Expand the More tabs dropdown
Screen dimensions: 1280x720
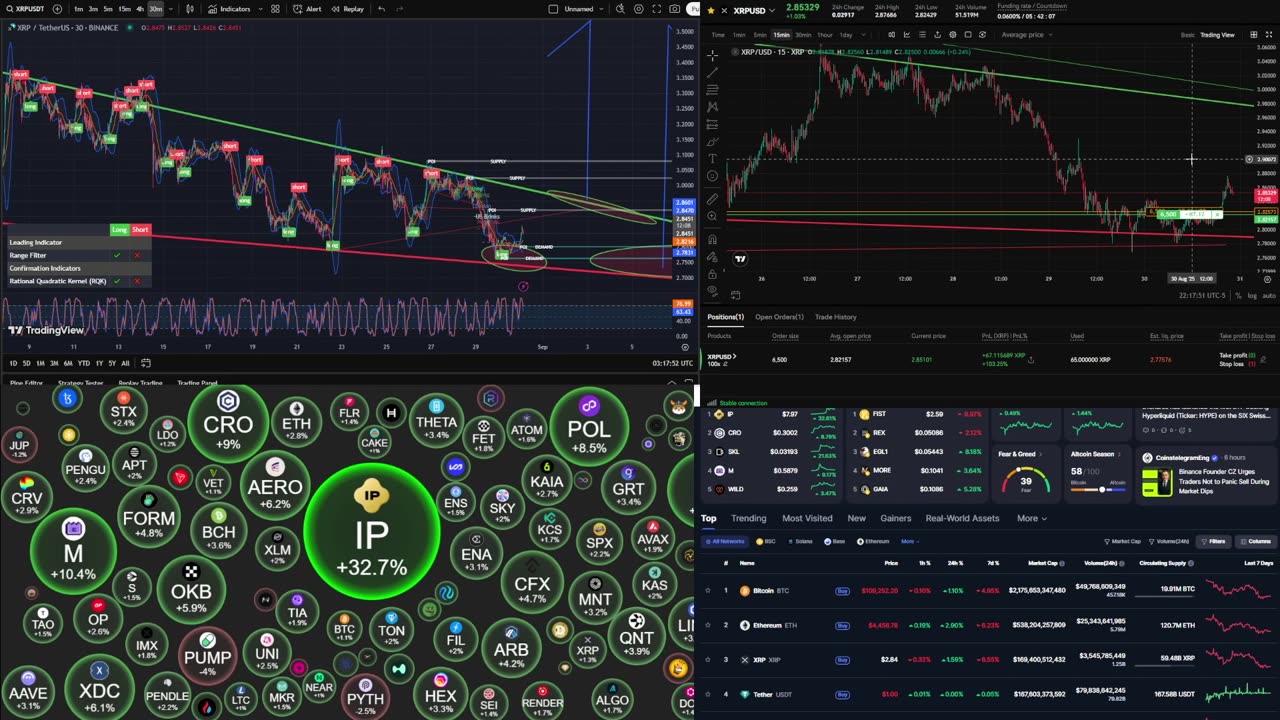pyautogui.click(x=1032, y=518)
